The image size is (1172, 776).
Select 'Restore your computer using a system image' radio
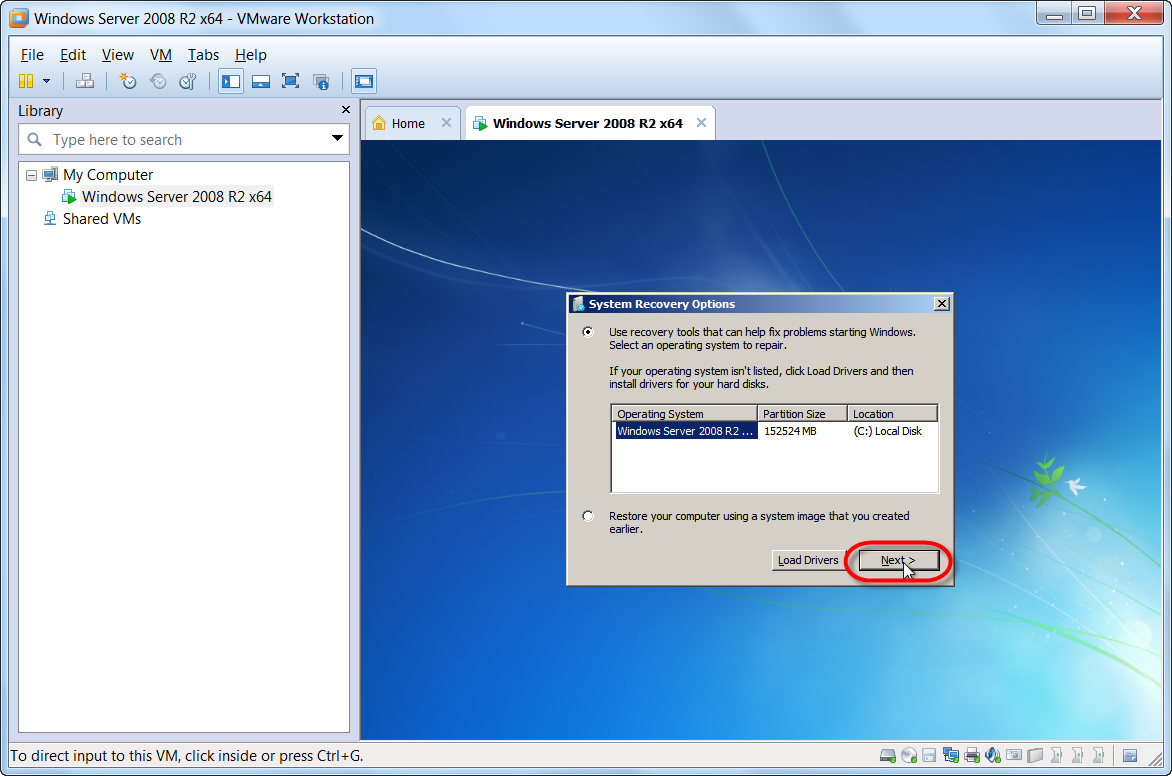point(588,516)
